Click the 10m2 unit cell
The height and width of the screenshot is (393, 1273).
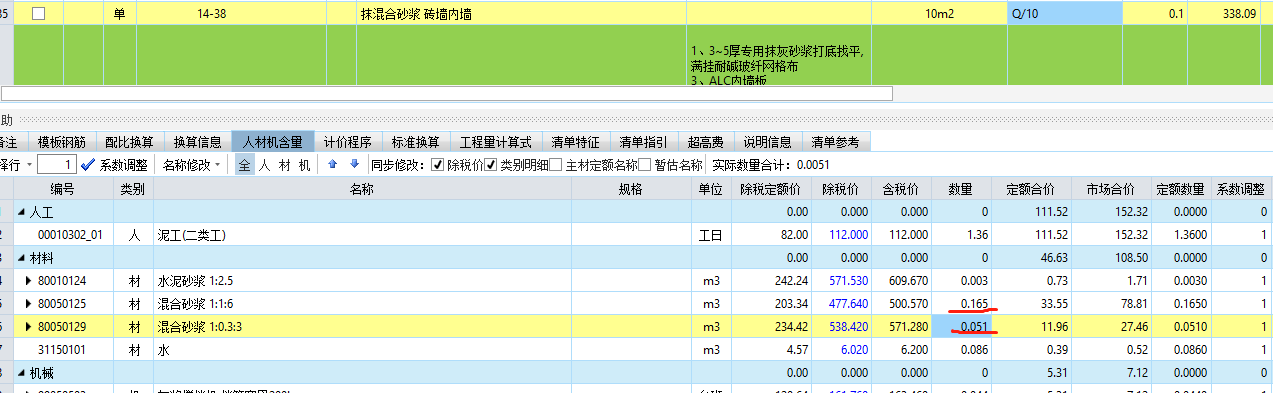939,14
